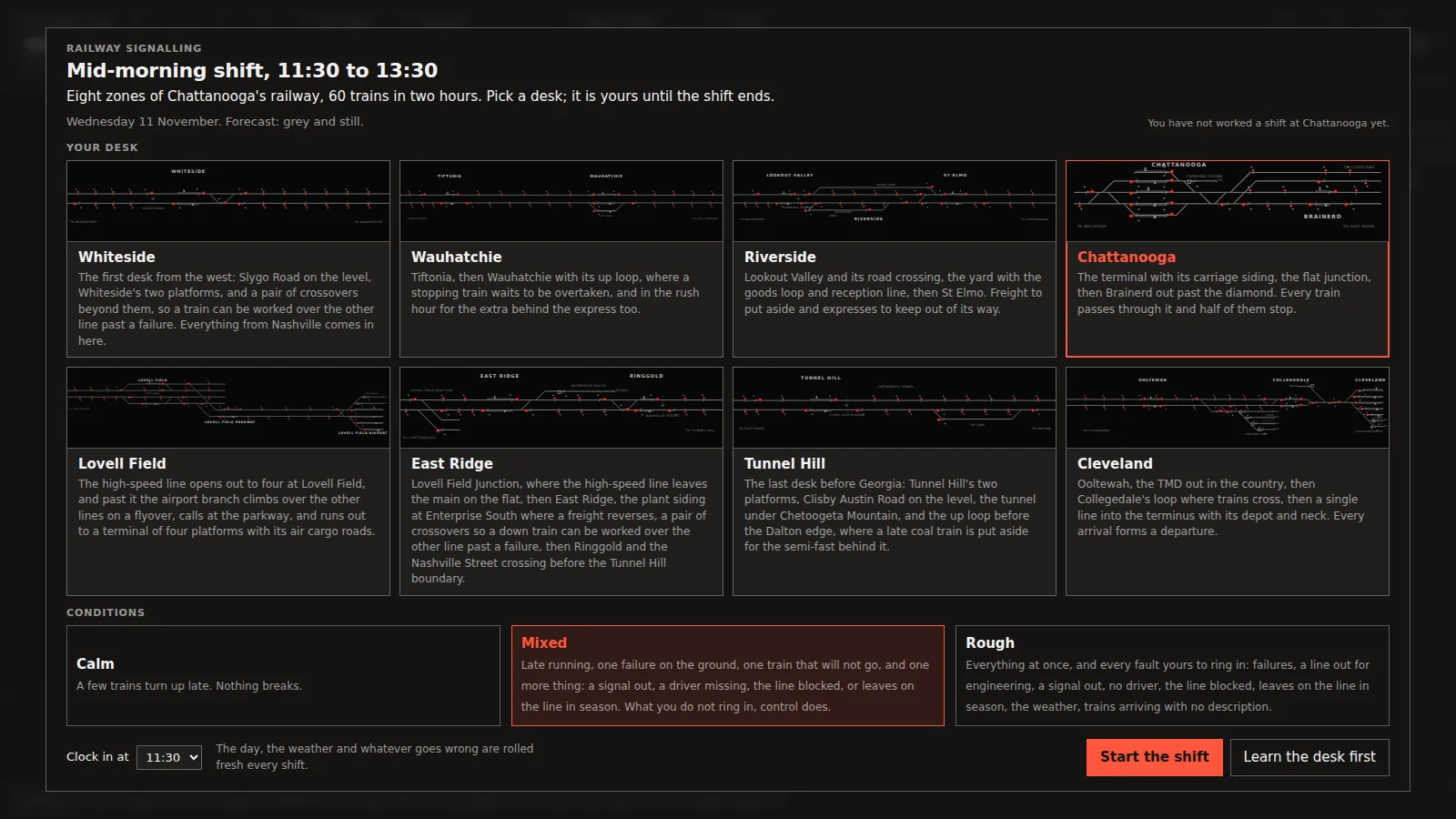Choose the Riverside track map preview
Viewport: 1456px width, 819px height.
point(895,201)
